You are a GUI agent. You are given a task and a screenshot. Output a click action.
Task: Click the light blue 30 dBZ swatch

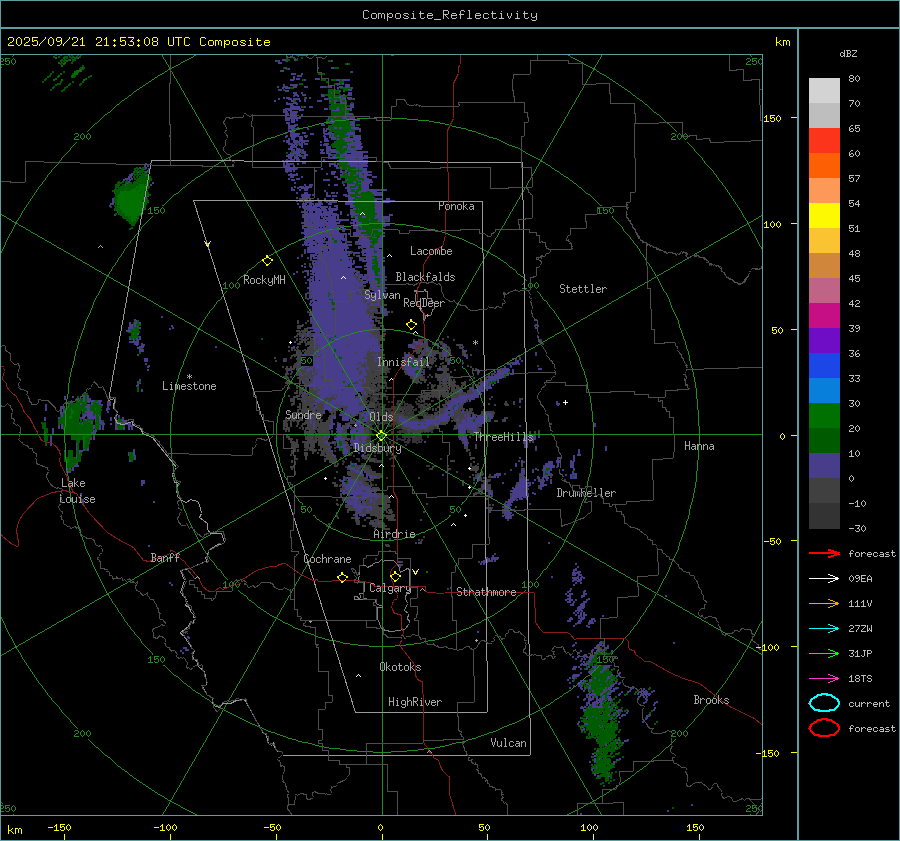824,391
